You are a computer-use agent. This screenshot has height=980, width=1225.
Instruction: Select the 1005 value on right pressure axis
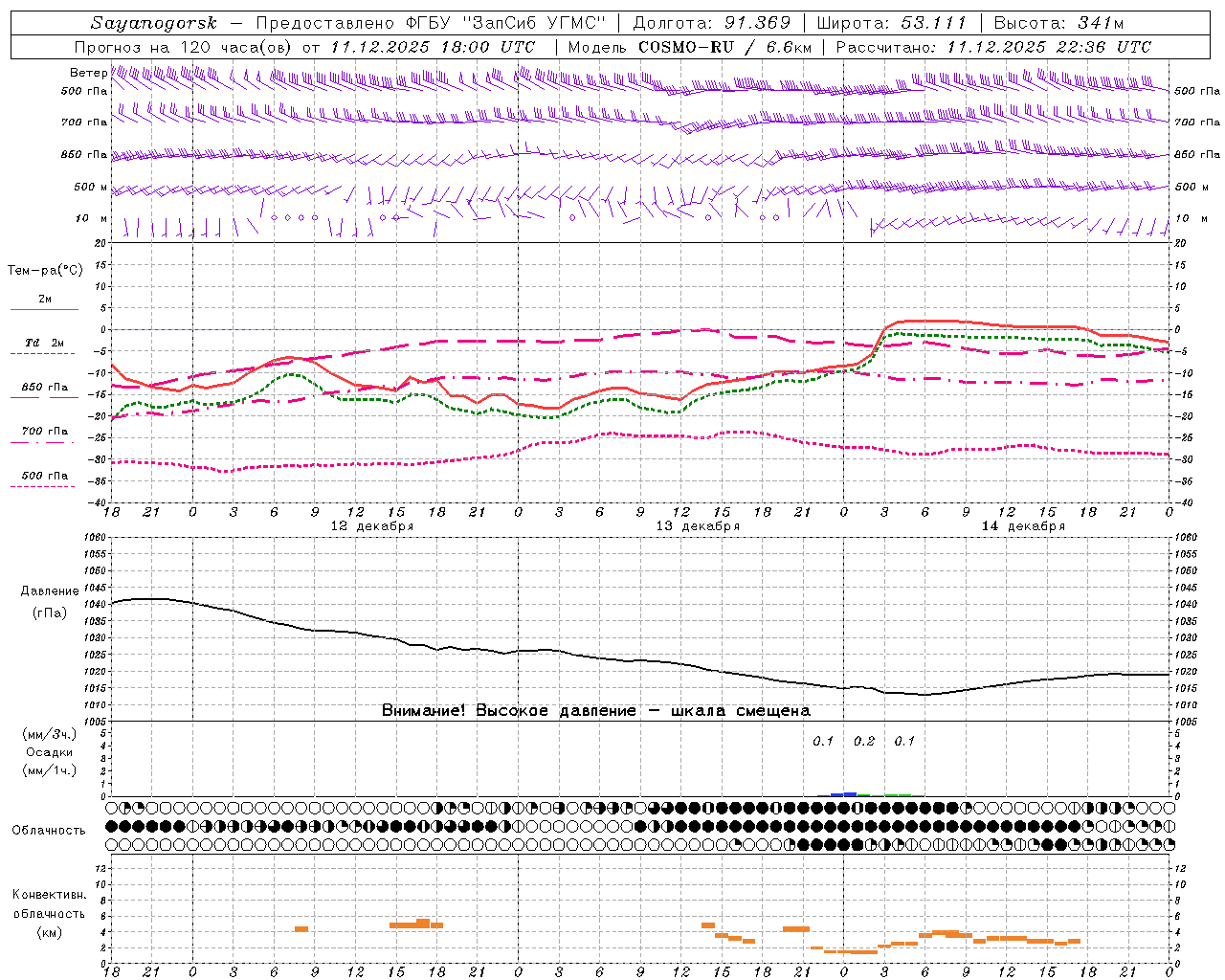click(1185, 721)
